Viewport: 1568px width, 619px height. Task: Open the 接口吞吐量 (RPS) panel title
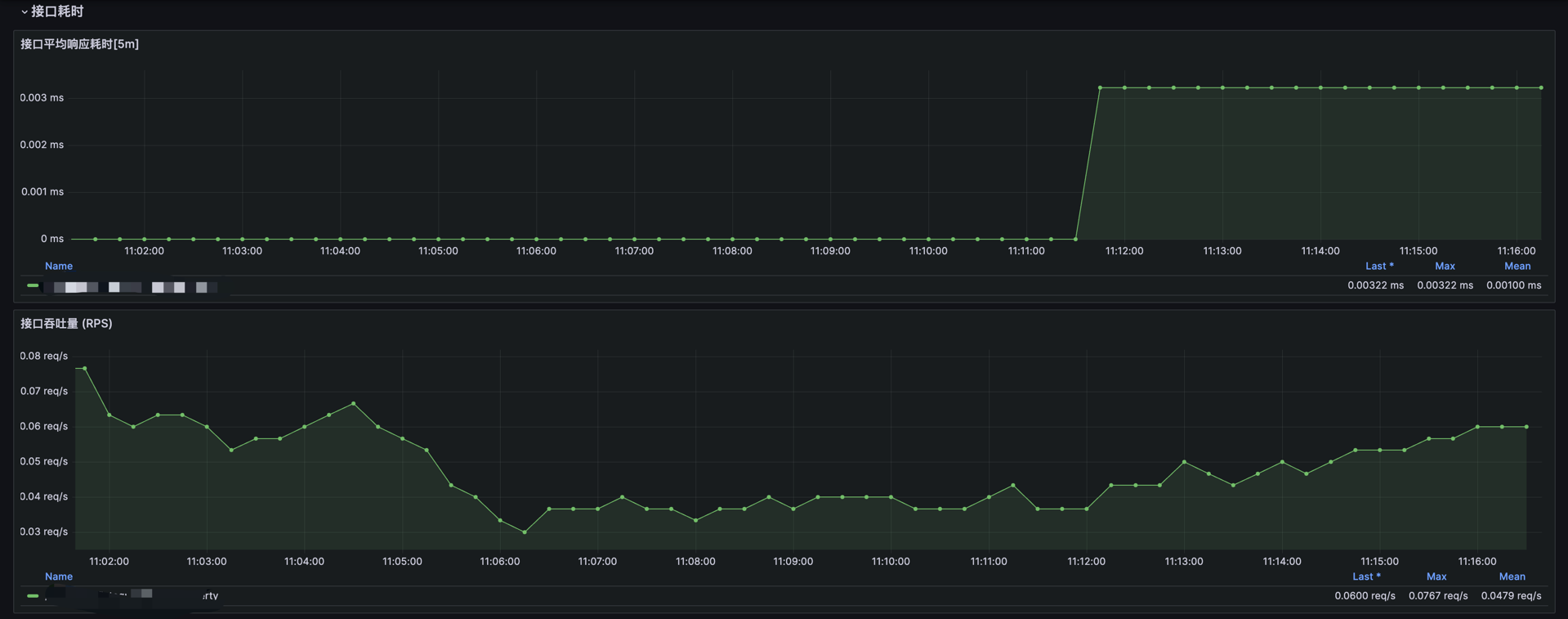pyautogui.click(x=66, y=324)
